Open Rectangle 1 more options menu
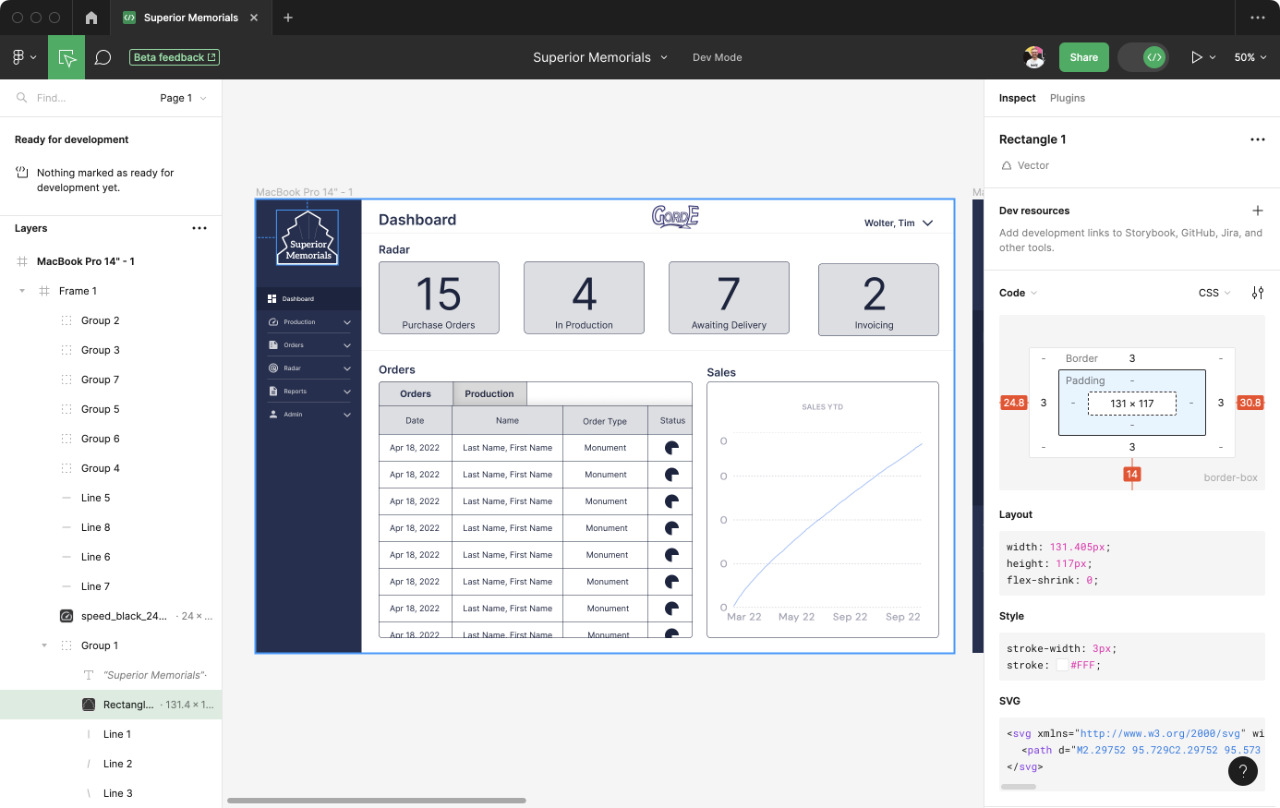 click(1257, 139)
